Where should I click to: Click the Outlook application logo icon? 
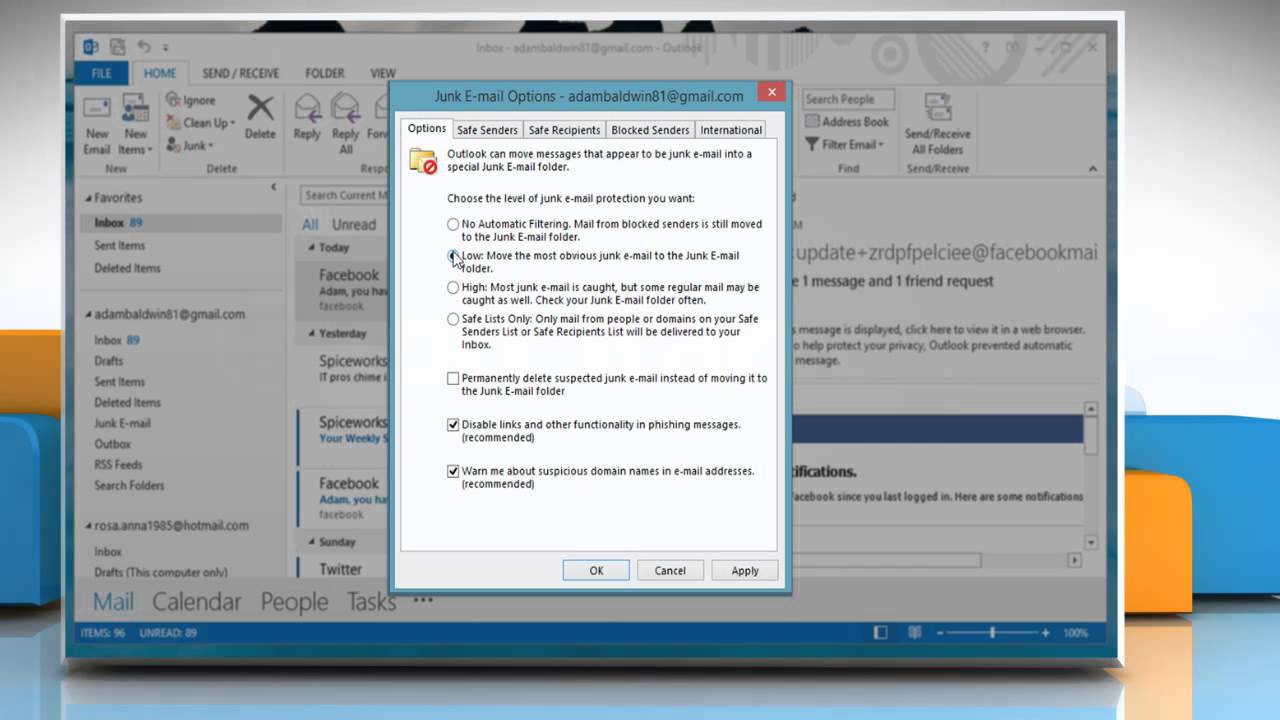(91, 47)
